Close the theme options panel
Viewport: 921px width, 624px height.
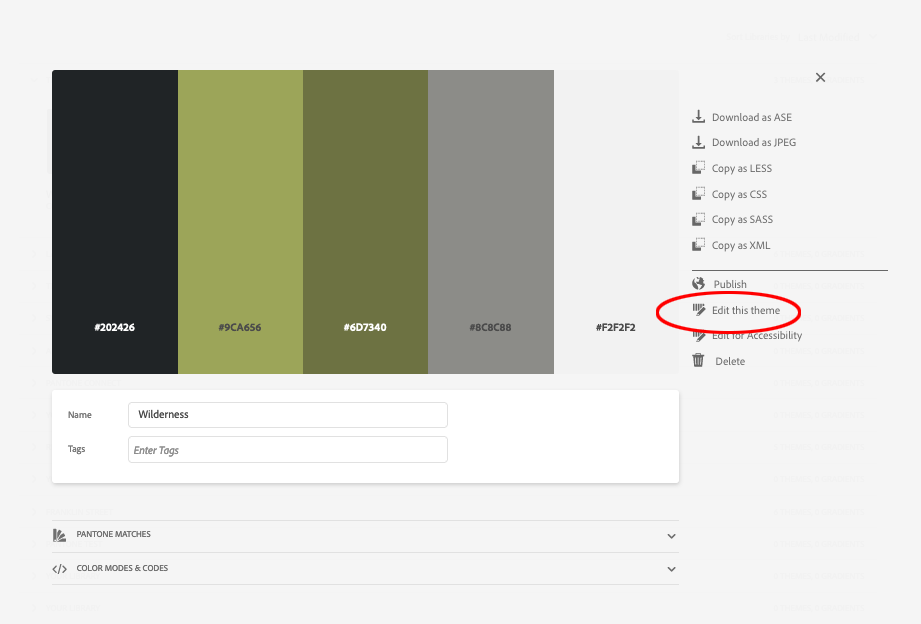[x=820, y=77]
